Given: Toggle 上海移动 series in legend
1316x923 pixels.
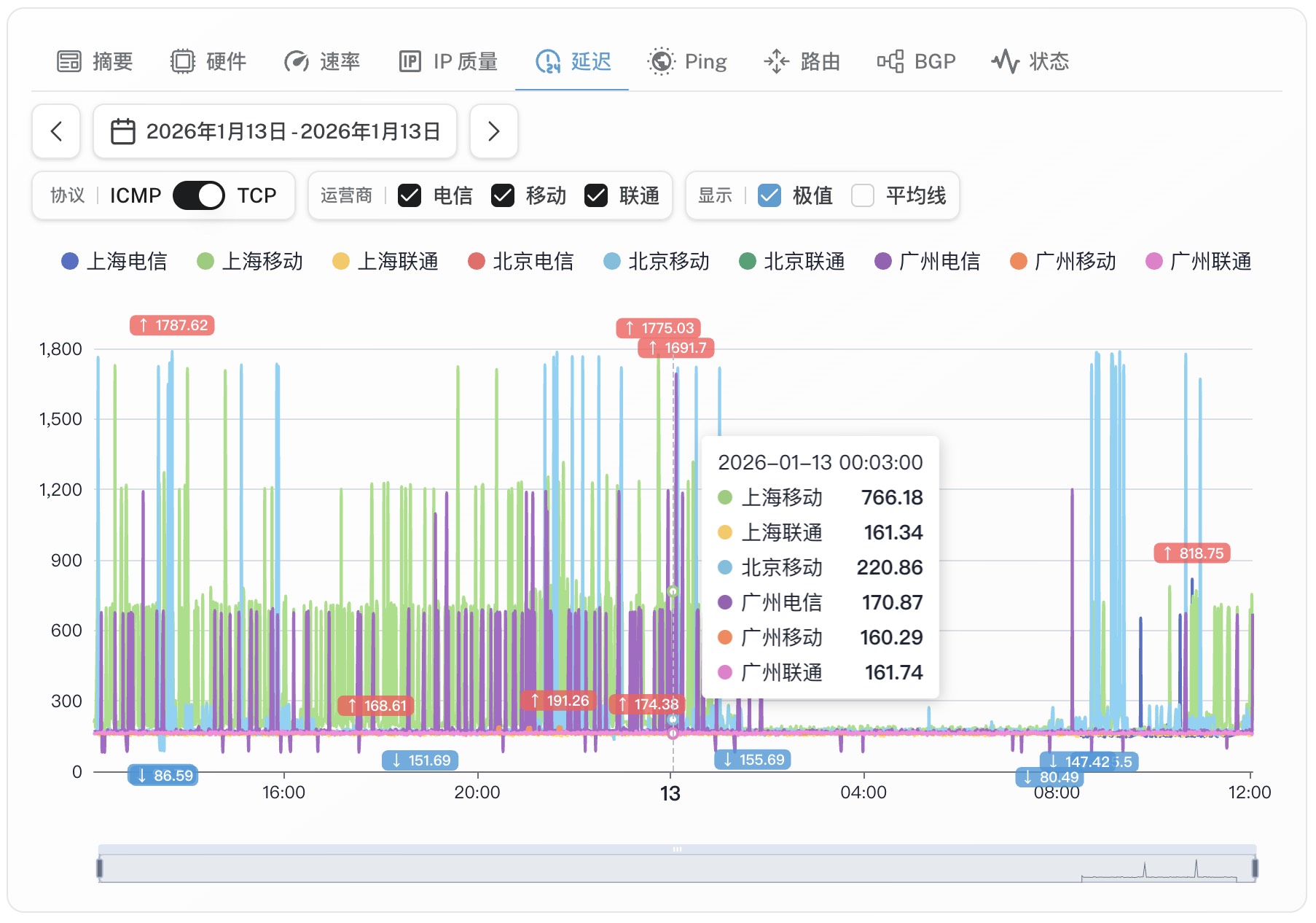Looking at the screenshot, I should (250, 261).
